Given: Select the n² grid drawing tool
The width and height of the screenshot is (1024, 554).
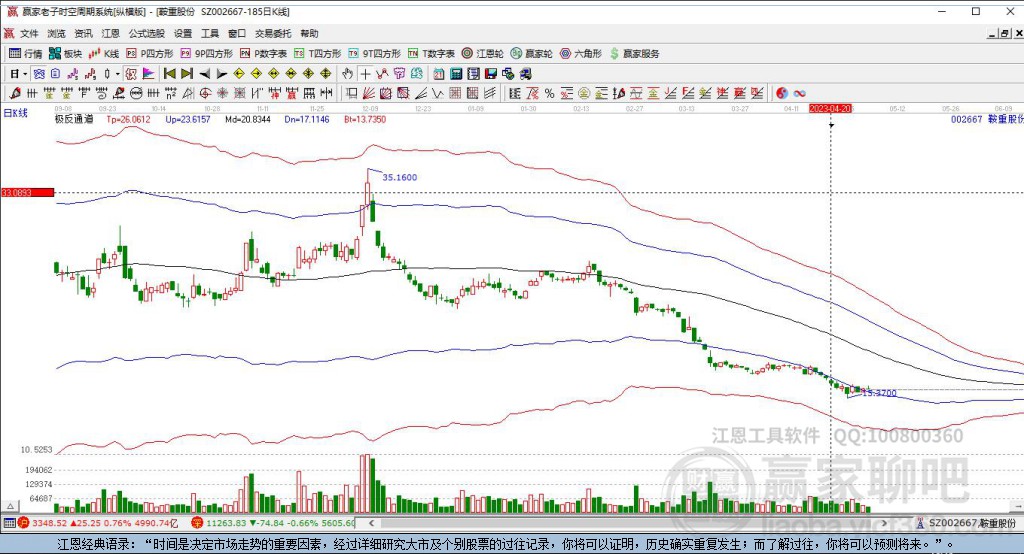Looking at the screenshot, I should tap(170, 93).
